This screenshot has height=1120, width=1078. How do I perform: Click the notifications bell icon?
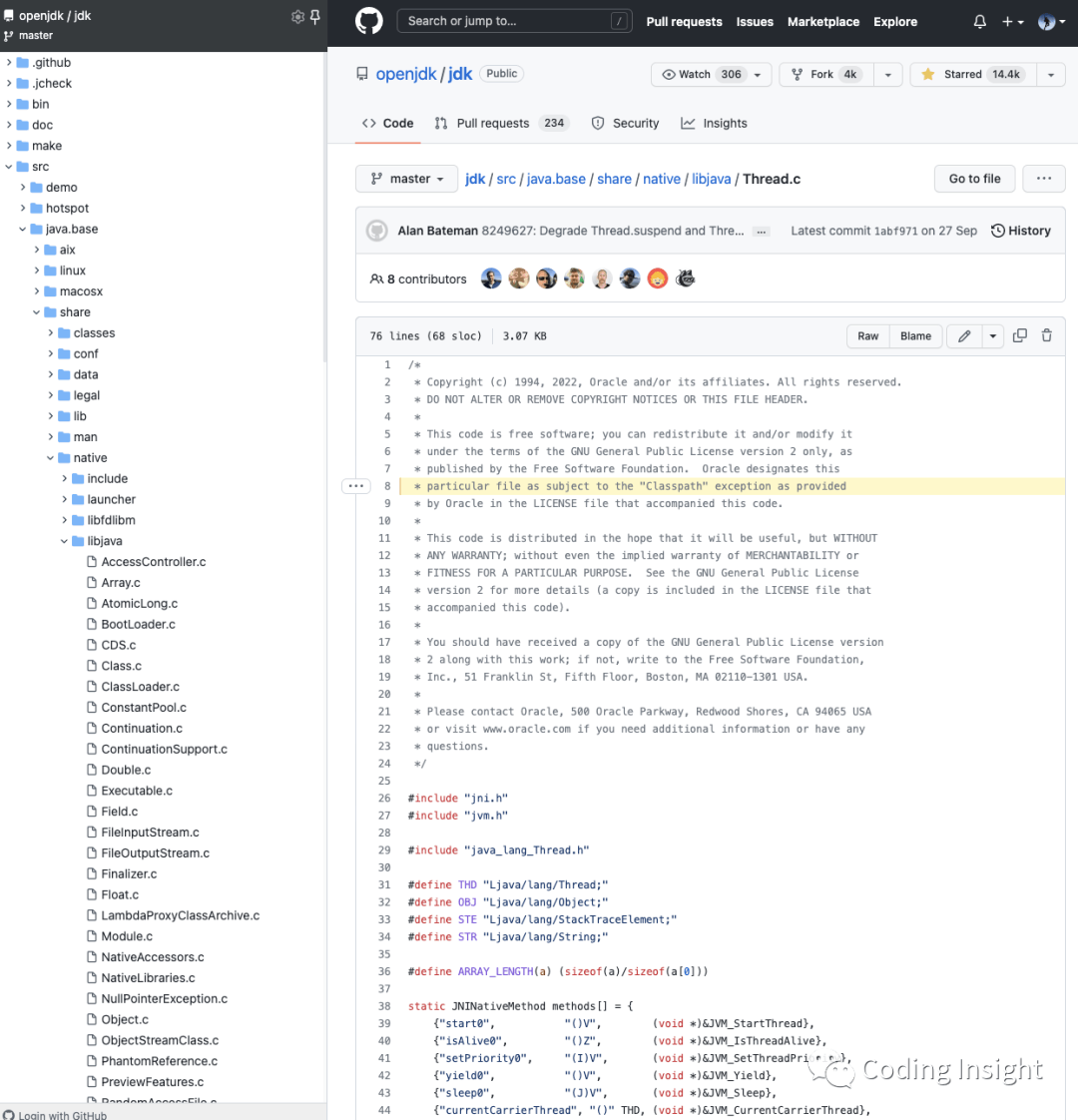[979, 21]
